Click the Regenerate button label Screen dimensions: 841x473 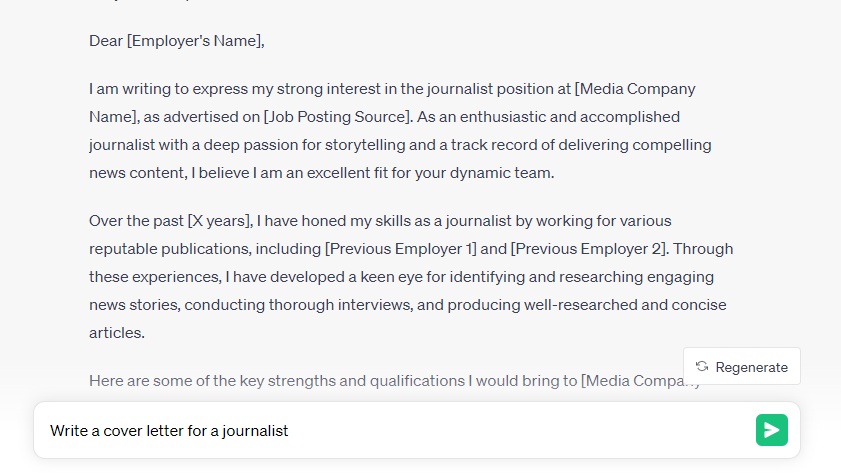751,367
